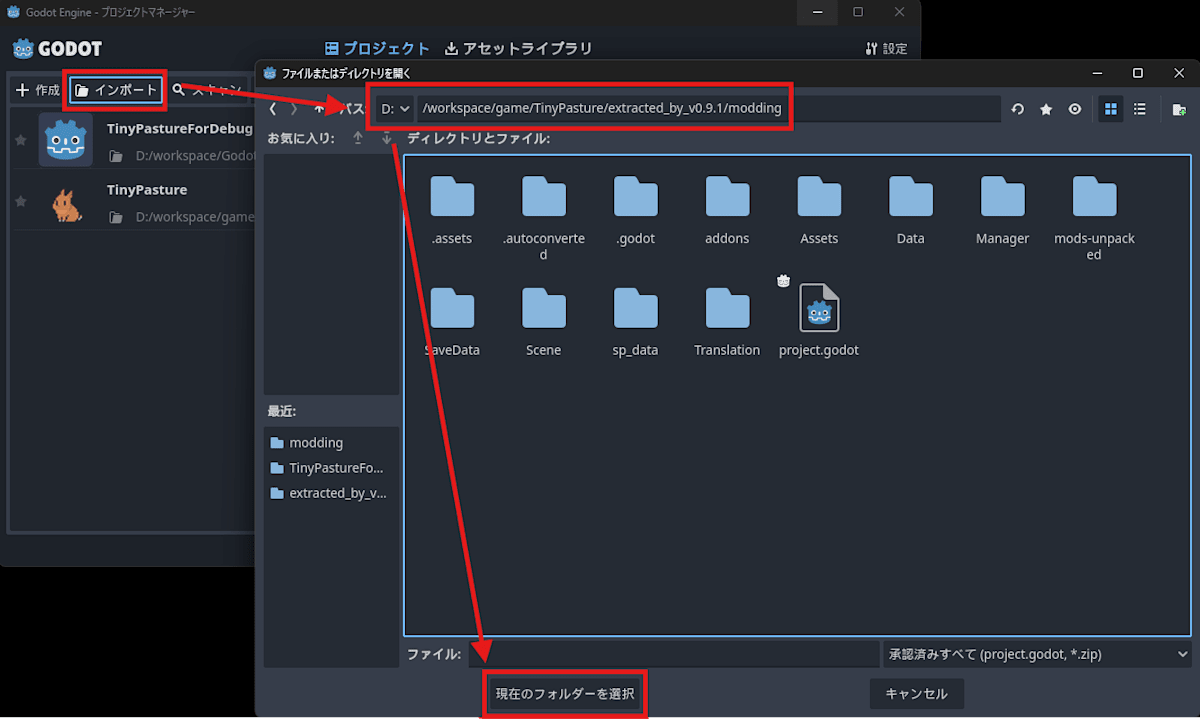Click the refresh directory icon

point(1017,109)
